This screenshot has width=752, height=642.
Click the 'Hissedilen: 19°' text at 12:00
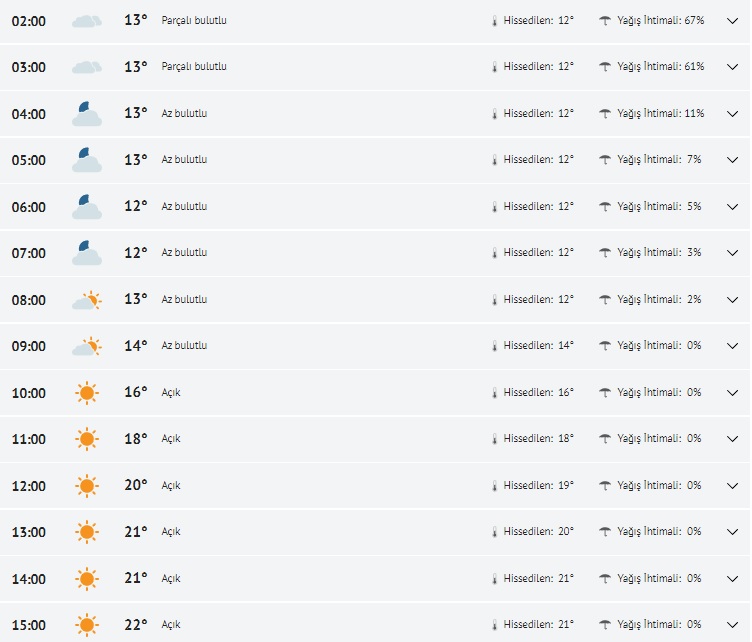pyautogui.click(x=538, y=486)
